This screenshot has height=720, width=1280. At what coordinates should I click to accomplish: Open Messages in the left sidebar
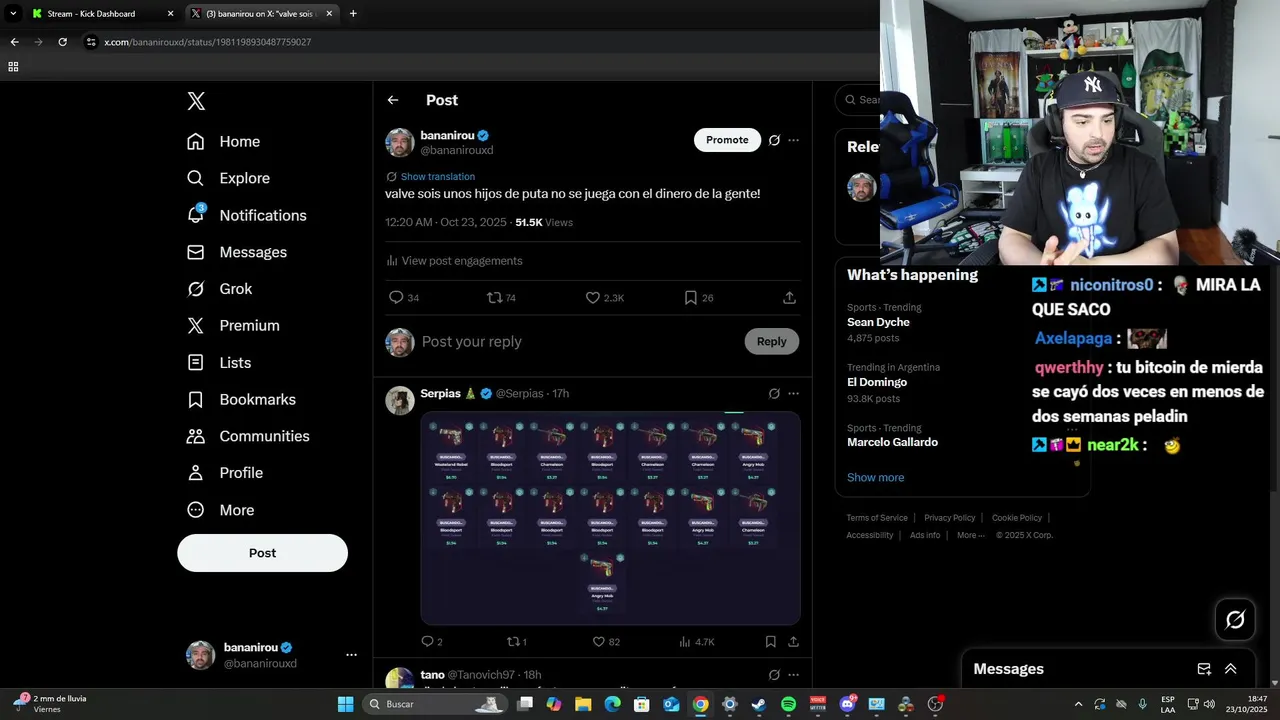point(237,252)
